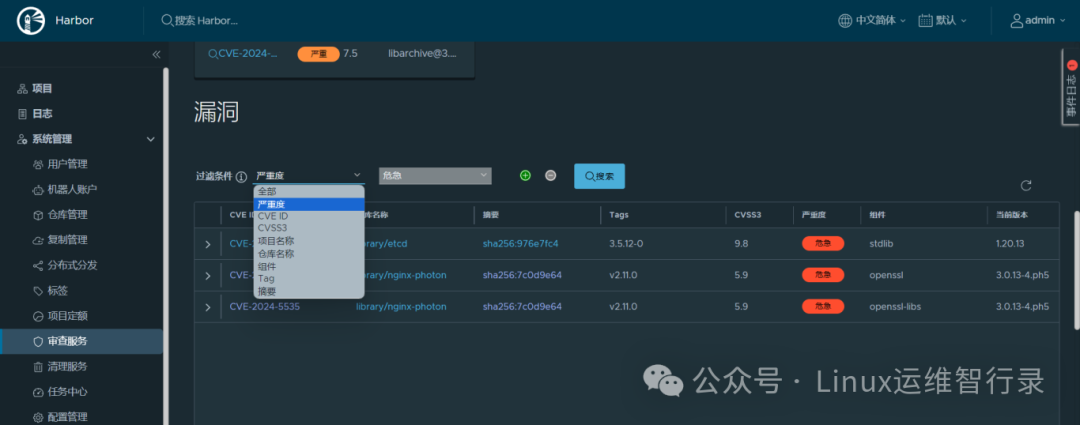Screen dimensions: 1080x425
Task: Click the 日志 logs icon
Action: click(x=22, y=114)
